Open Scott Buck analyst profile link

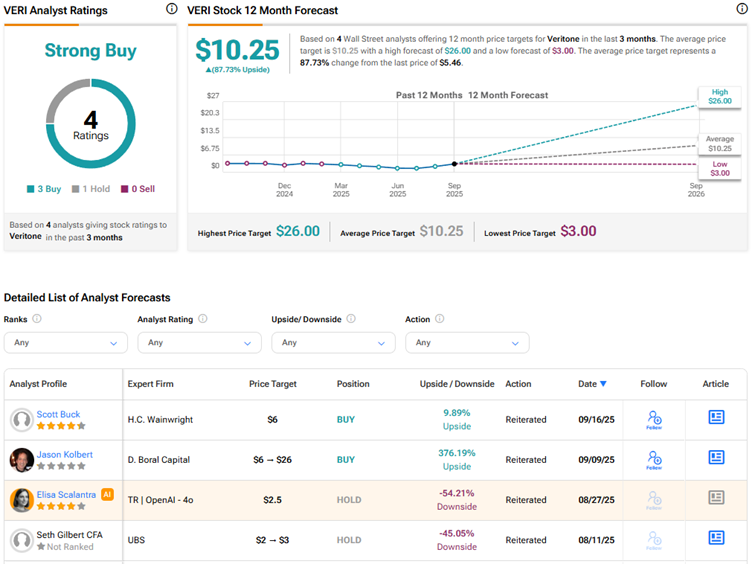[59, 414]
